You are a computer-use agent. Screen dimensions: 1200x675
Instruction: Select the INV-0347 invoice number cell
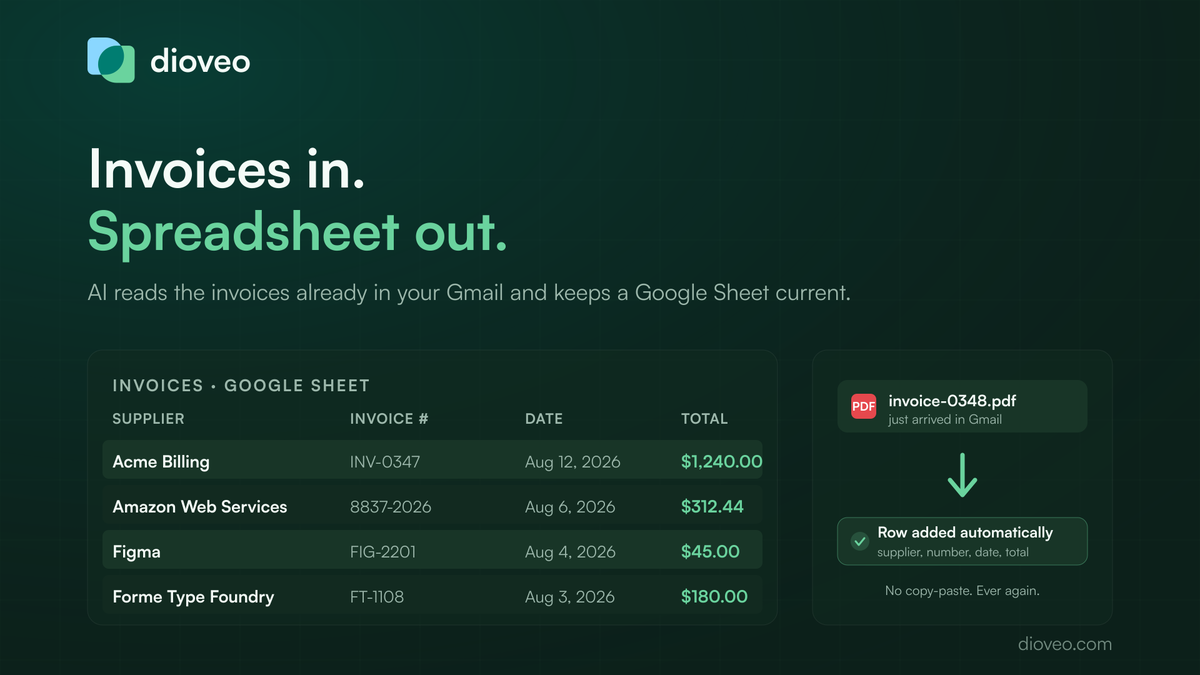coord(385,462)
